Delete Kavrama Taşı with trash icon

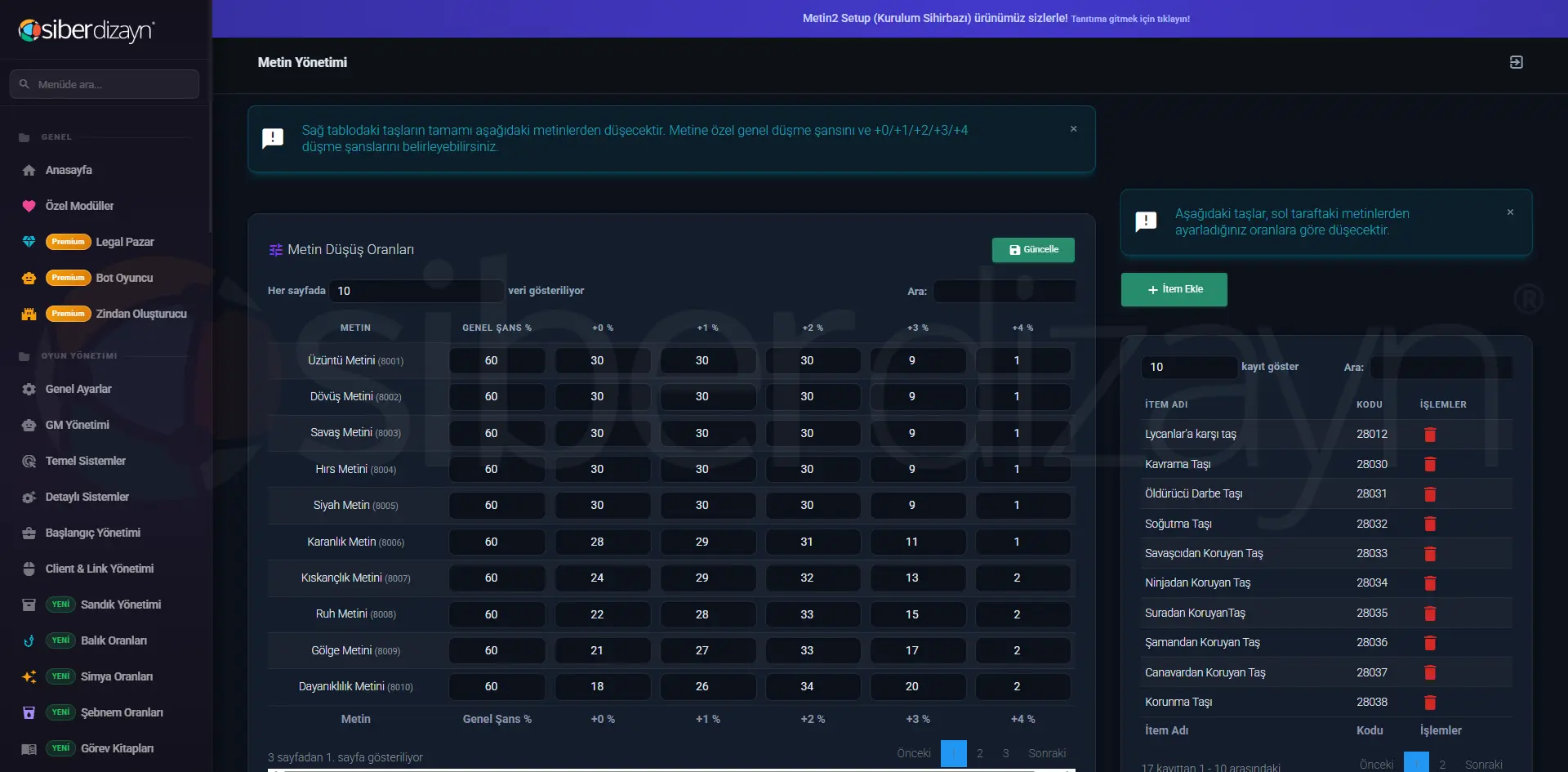tap(1430, 464)
